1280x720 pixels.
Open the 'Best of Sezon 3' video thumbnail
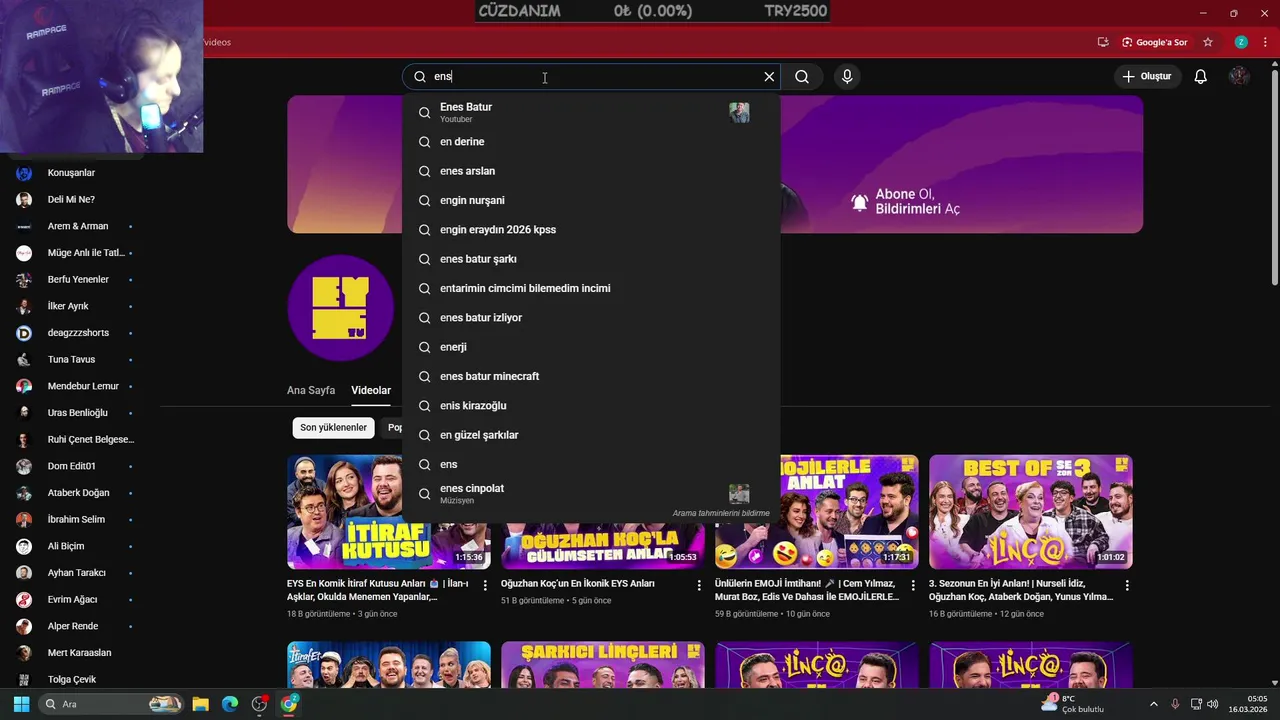(x=1030, y=512)
